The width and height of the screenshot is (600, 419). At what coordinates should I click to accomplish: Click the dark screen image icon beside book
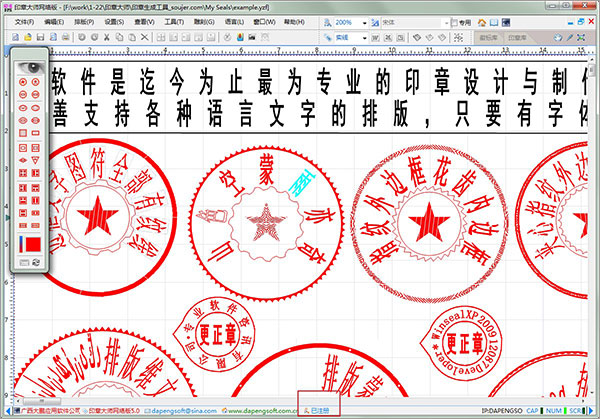coord(506,23)
